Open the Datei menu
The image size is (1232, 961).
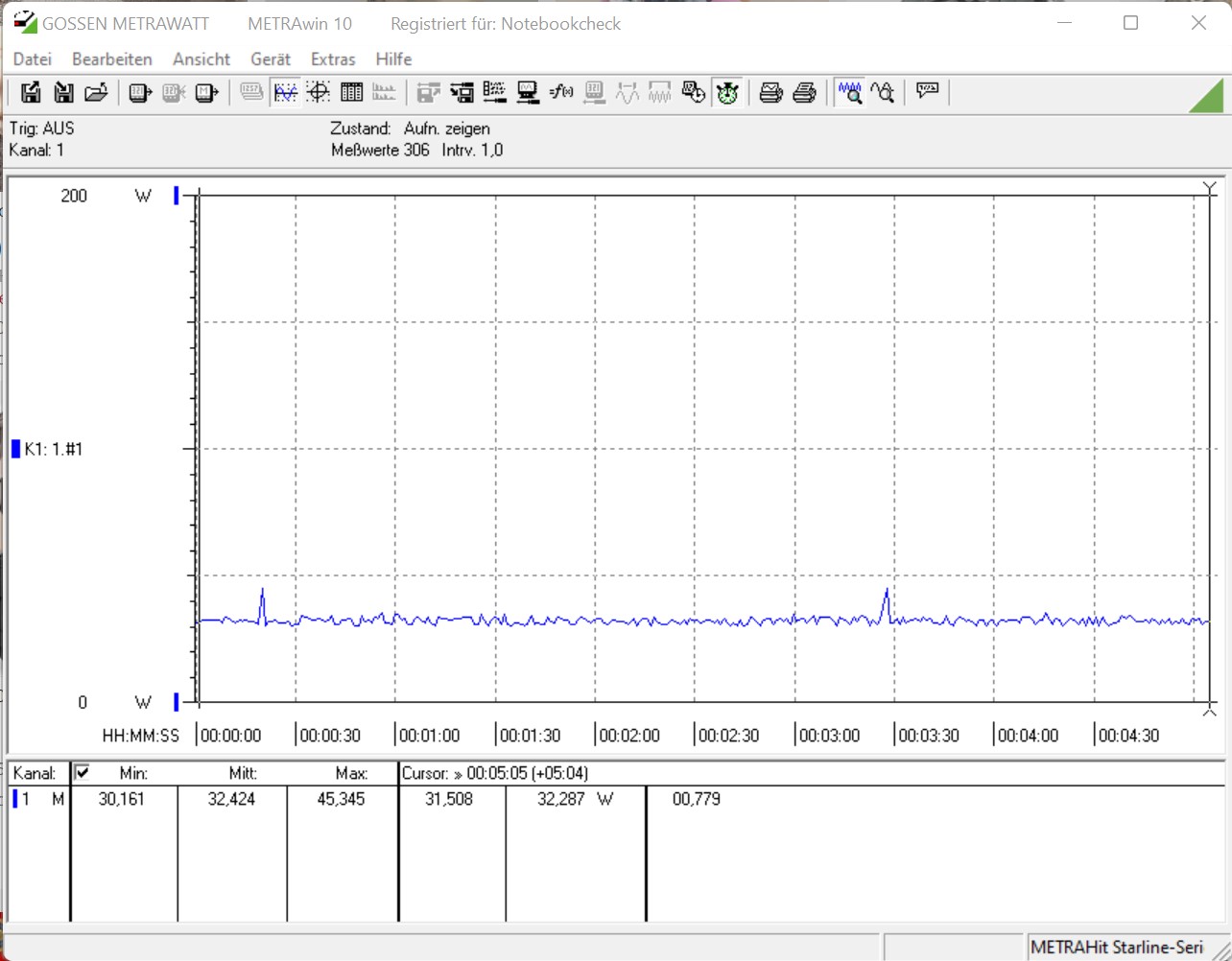pos(33,59)
